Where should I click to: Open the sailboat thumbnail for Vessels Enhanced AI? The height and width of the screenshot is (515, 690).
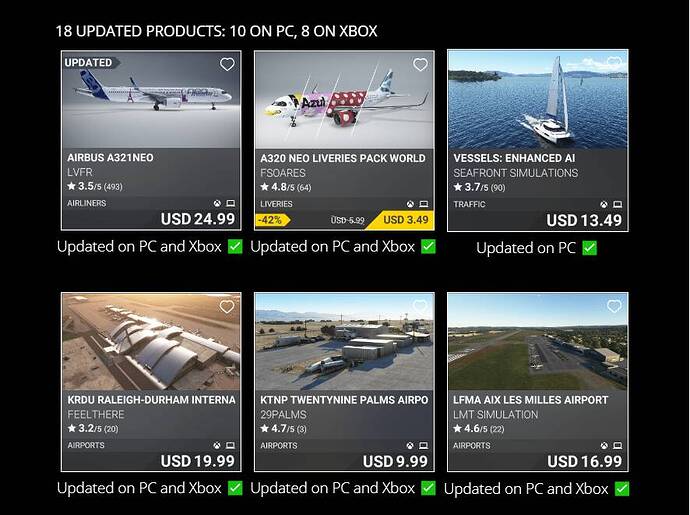pos(538,100)
